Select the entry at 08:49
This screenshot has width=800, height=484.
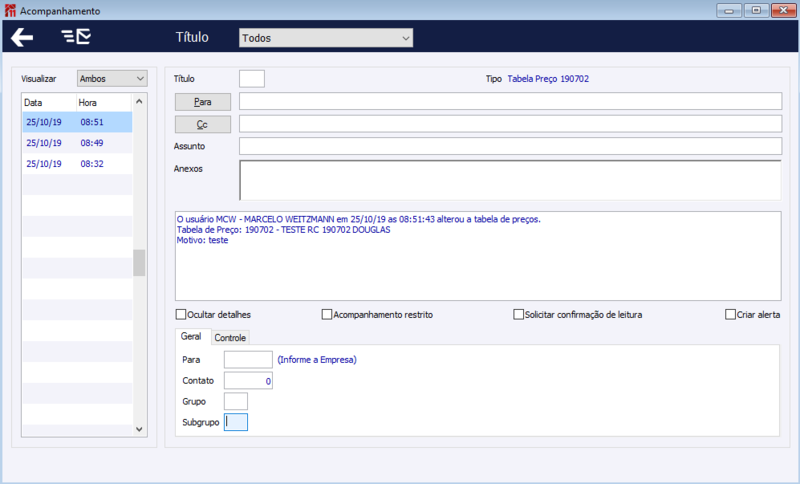(77, 143)
